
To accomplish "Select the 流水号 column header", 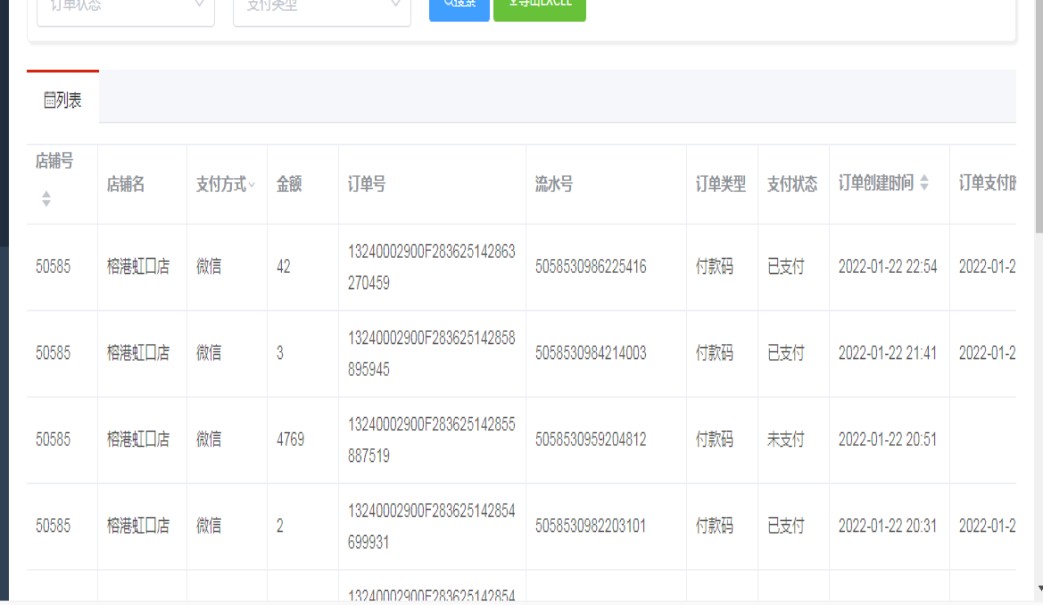I will click(553, 185).
